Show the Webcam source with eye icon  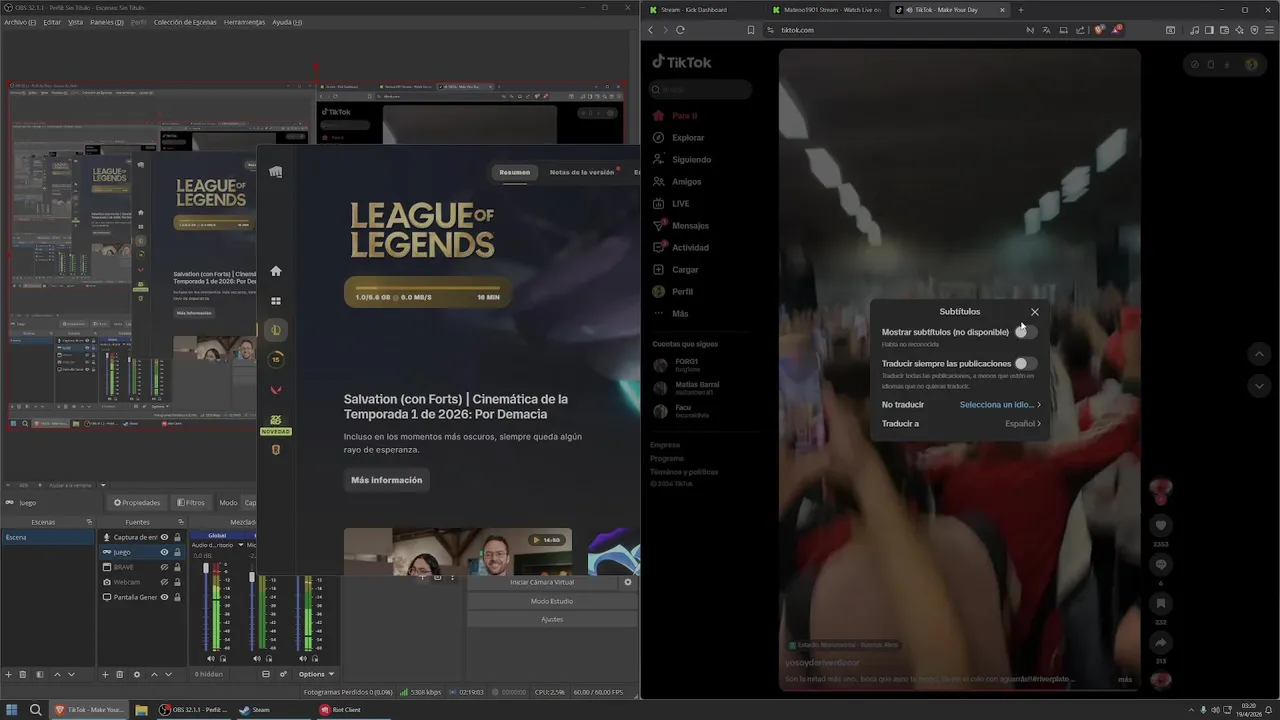165,582
